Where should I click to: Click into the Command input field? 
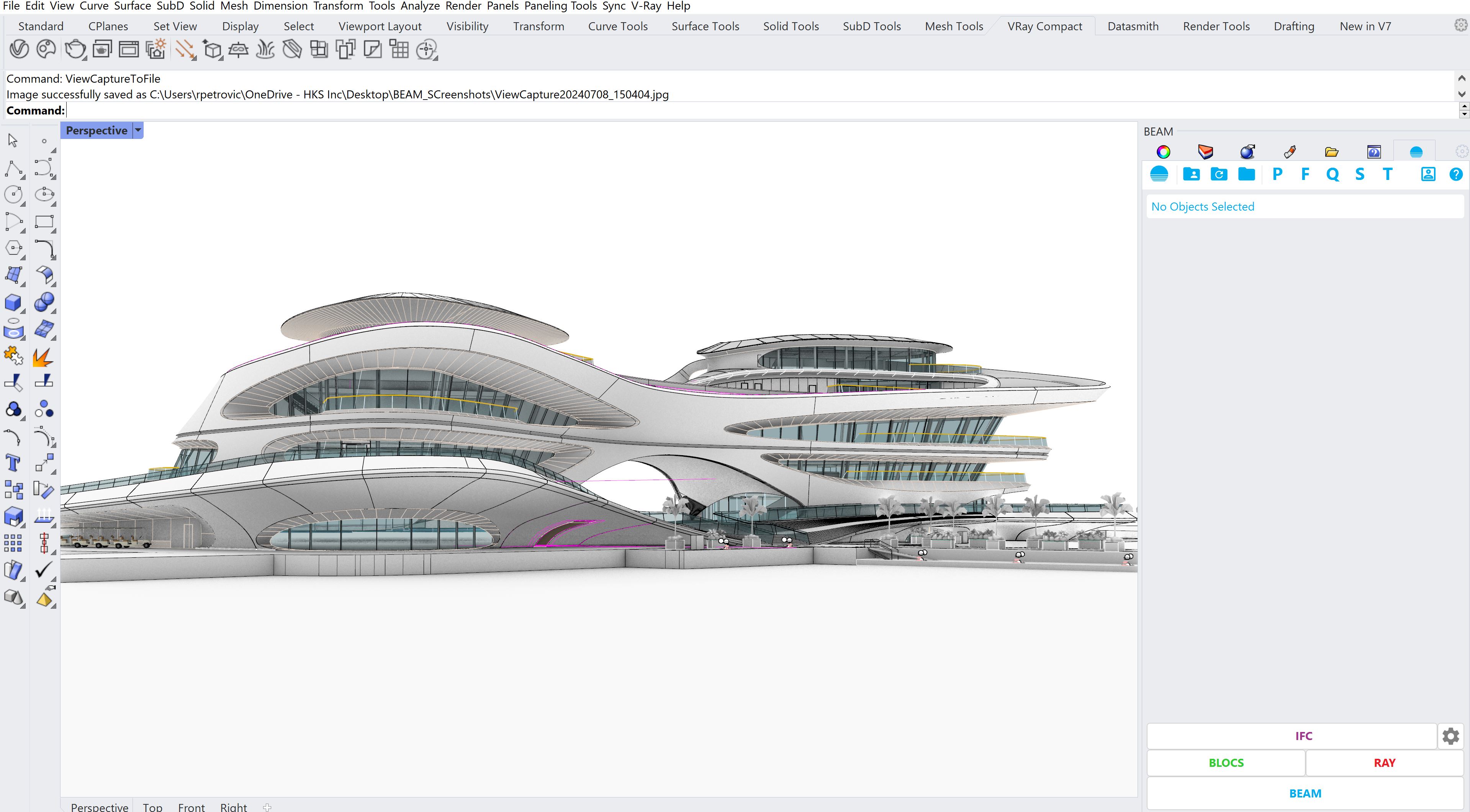pyautogui.click(x=685, y=111)
